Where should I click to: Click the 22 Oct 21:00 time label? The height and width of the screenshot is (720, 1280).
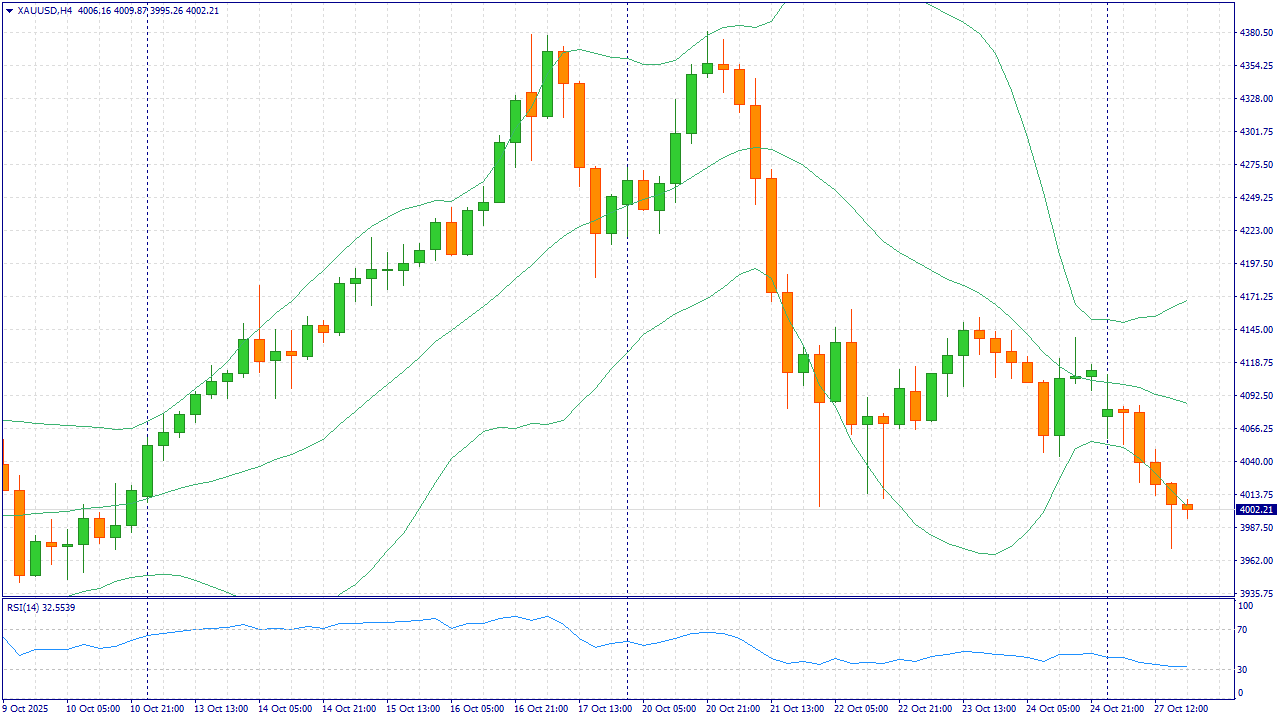924,709
